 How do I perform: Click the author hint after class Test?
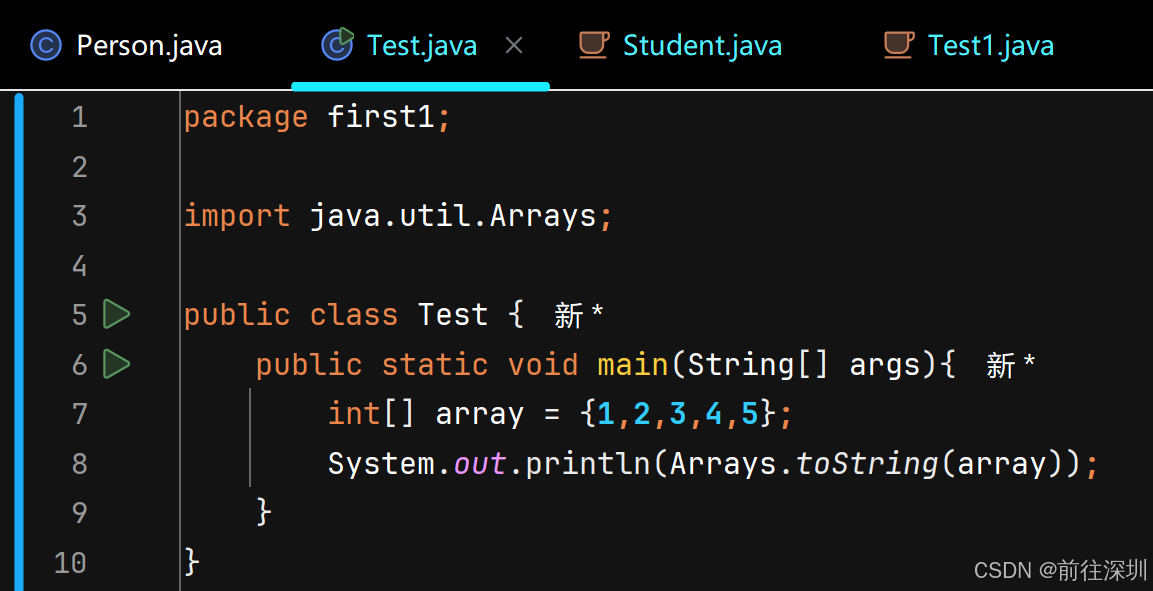579,315
